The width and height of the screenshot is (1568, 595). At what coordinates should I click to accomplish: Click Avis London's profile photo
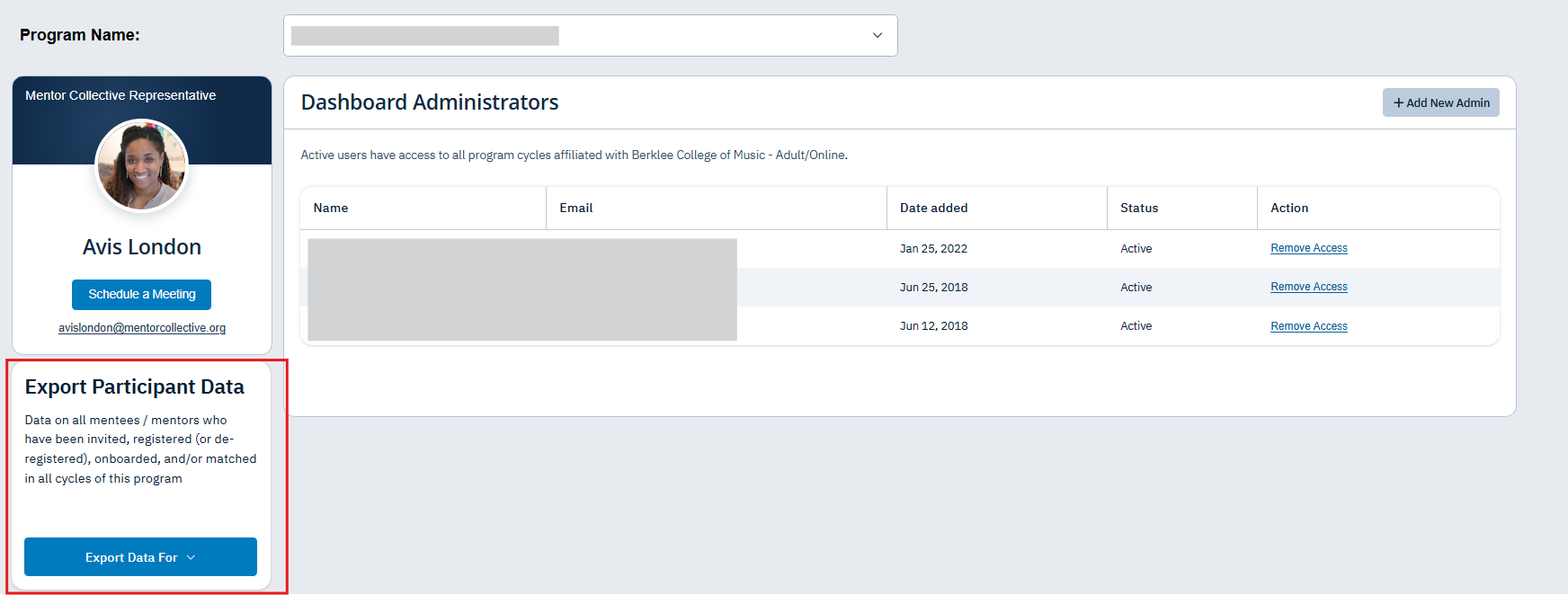click(x=142, y=165)
